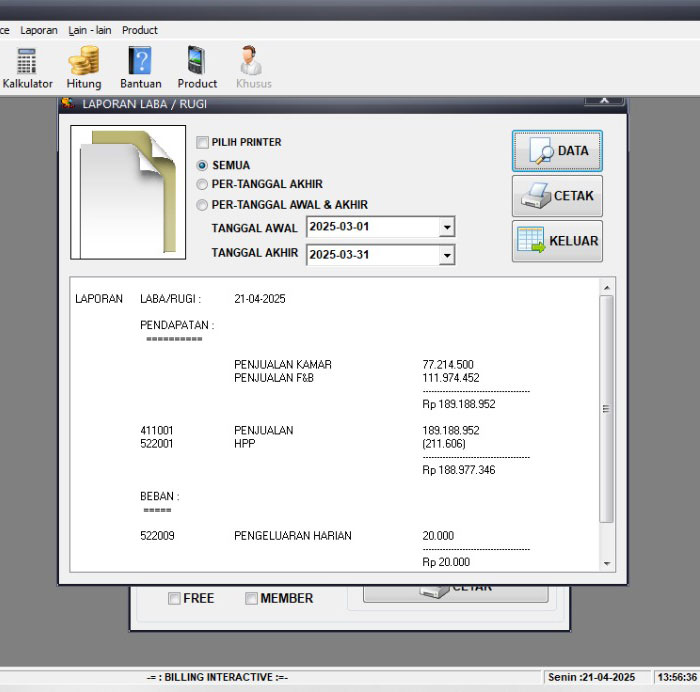The height and width of the screenshot is (692, 700).
Task: Tick the MEMBER checkbox
Action: pyautogui.click(x=251, y=599)
